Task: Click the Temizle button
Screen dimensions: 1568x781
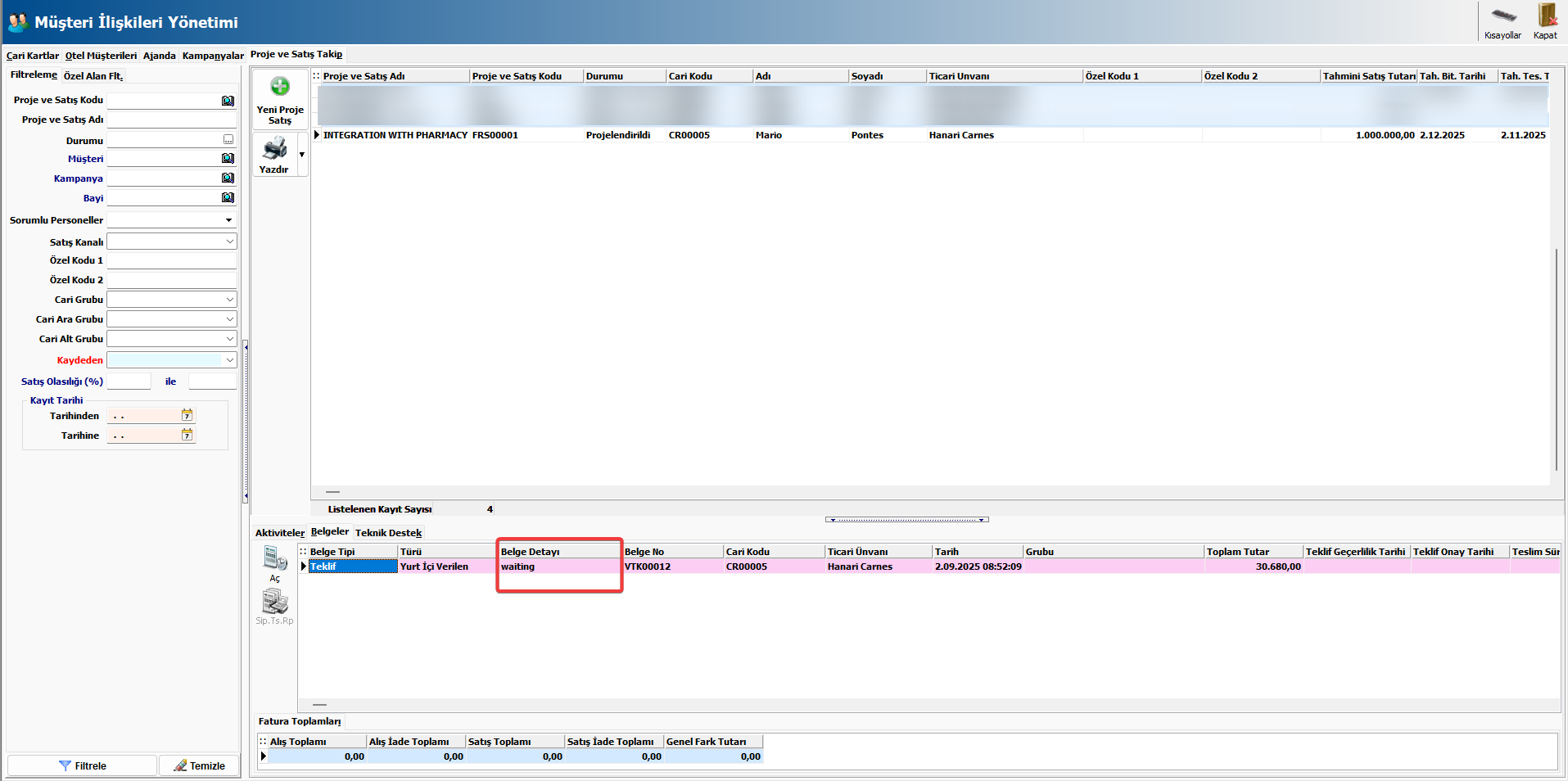Action: click(199, 766)
